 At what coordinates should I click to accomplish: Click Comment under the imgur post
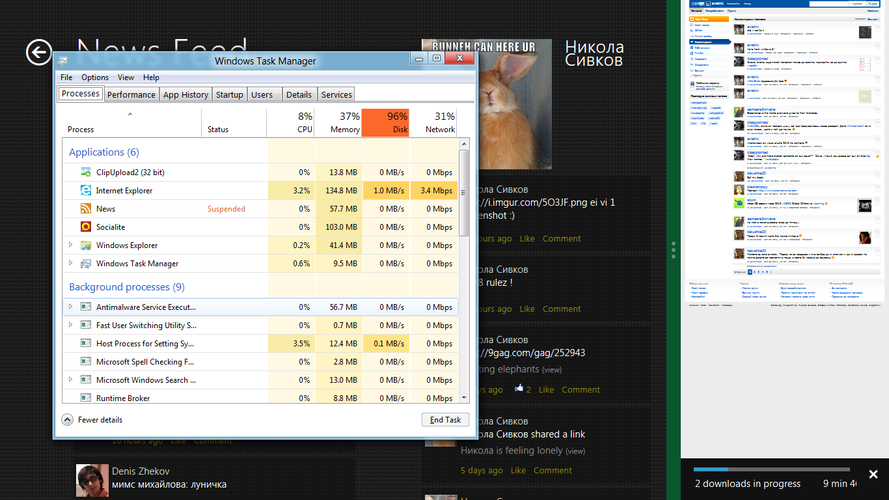(561, 239)
